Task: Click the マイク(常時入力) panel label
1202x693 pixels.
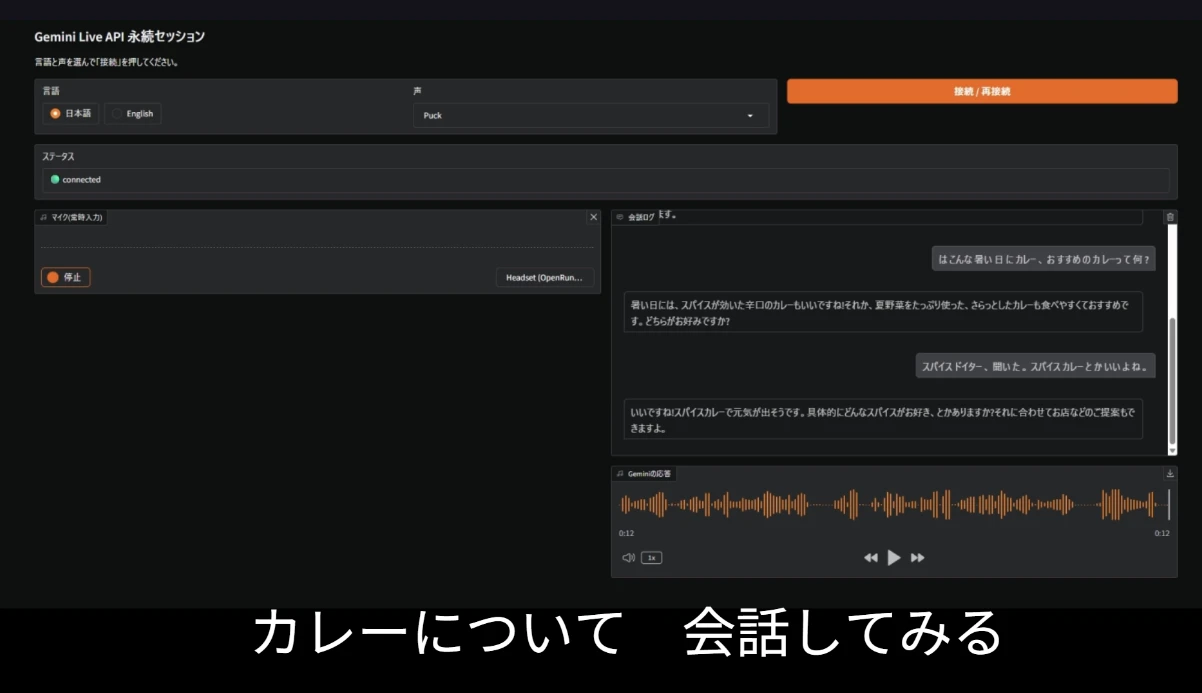Action: point(71,217)
